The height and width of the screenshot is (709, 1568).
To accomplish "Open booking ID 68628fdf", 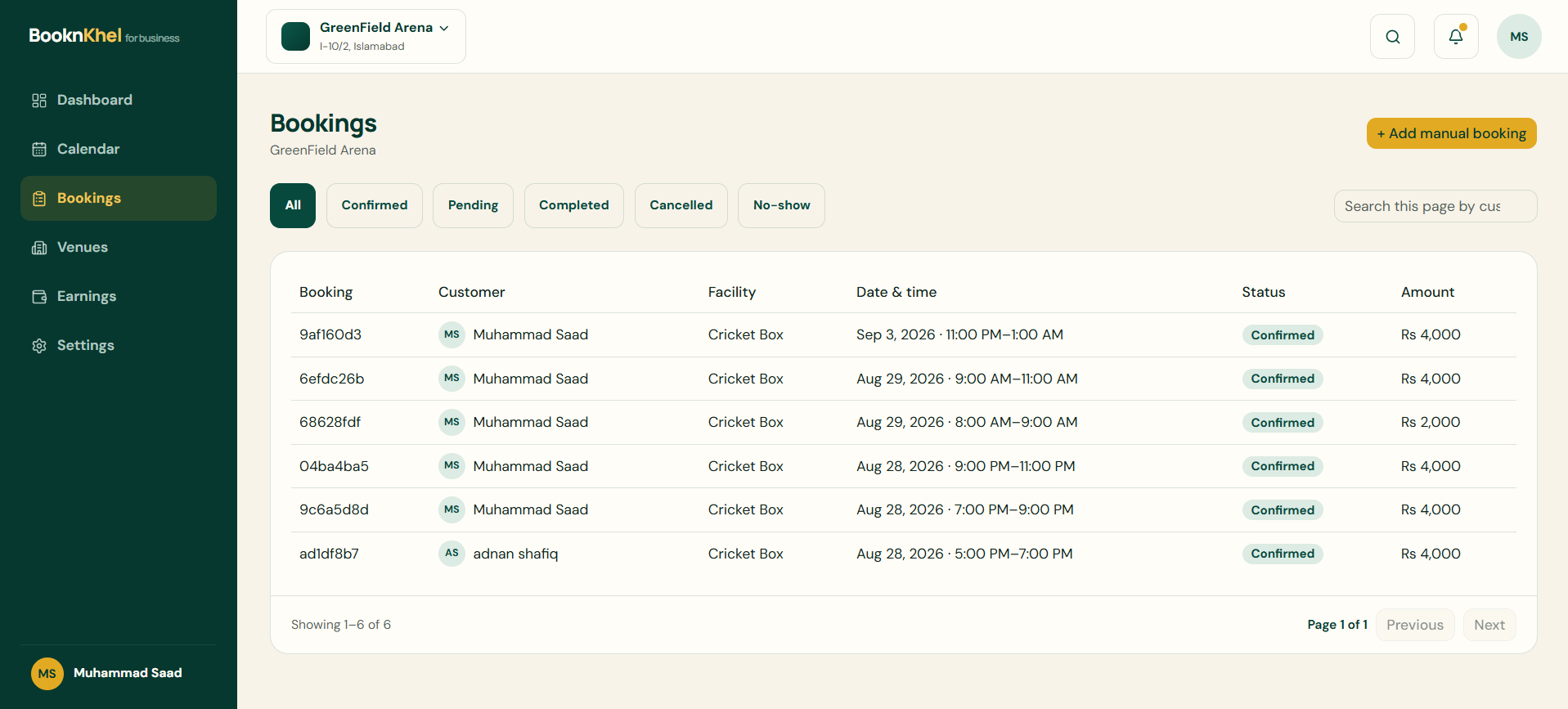I will (330, 422).
